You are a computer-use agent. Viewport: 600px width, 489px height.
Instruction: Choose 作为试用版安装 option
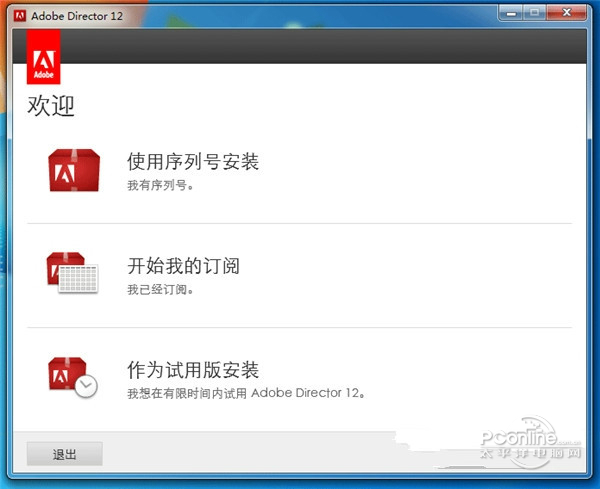[193, 370]
